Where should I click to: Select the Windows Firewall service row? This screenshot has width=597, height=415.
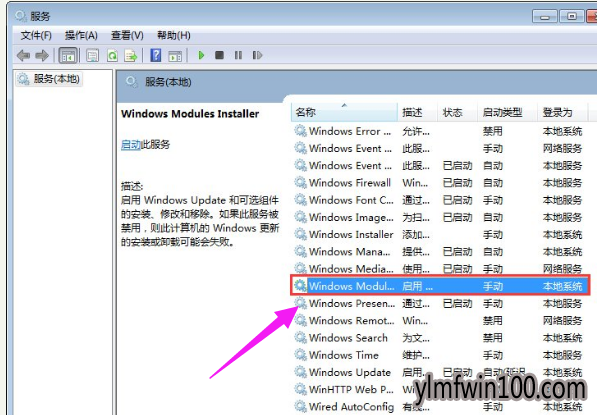(x=440, y=183)
